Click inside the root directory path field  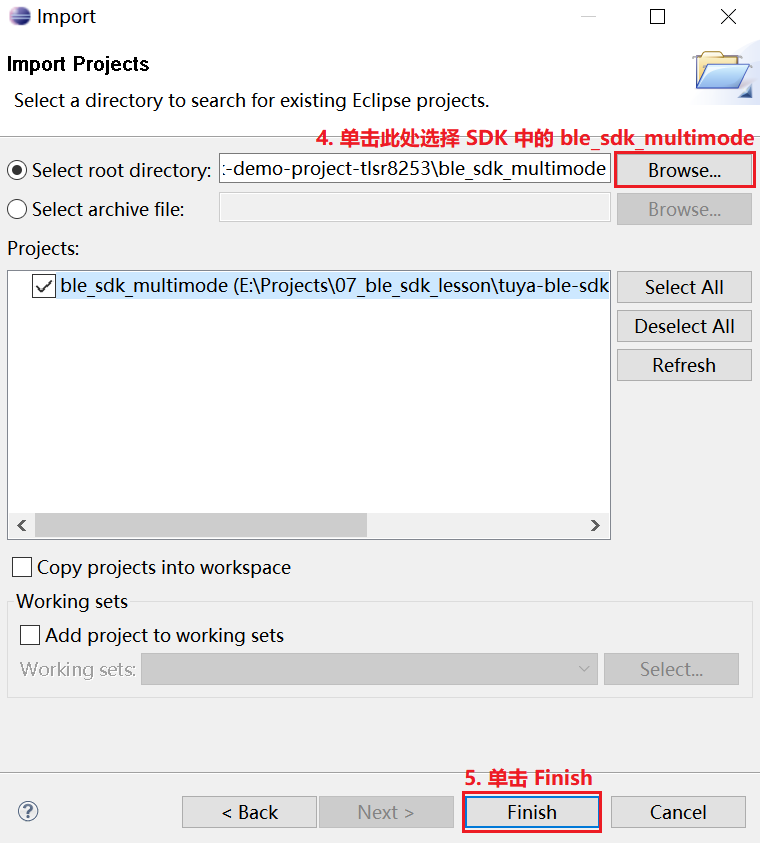tap(414, 169)
